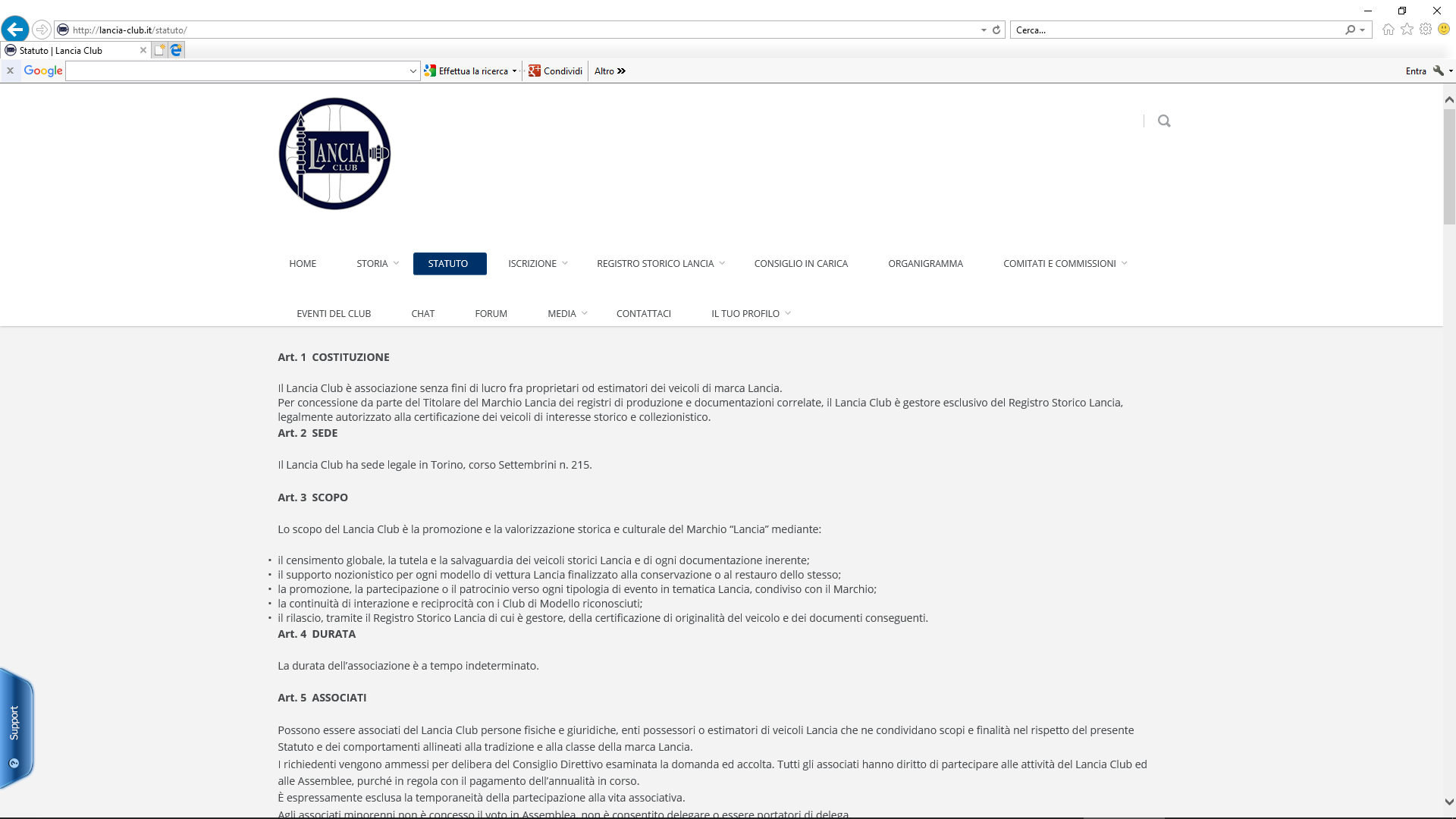This screenshot has height=819, width=1456.
Task: Open the search provider dropdown arrow
Action: click(x=1363, y=30)
